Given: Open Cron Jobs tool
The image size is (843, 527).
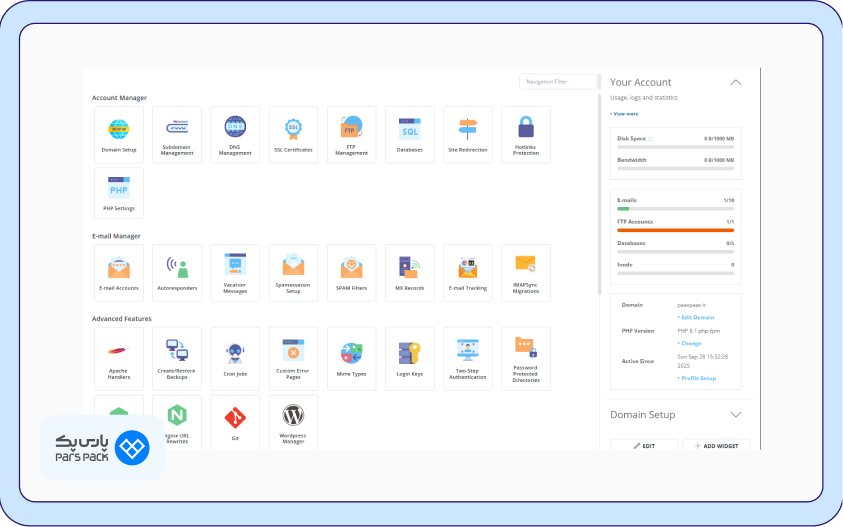Looking at the screenshot, I should click(235, 357).
